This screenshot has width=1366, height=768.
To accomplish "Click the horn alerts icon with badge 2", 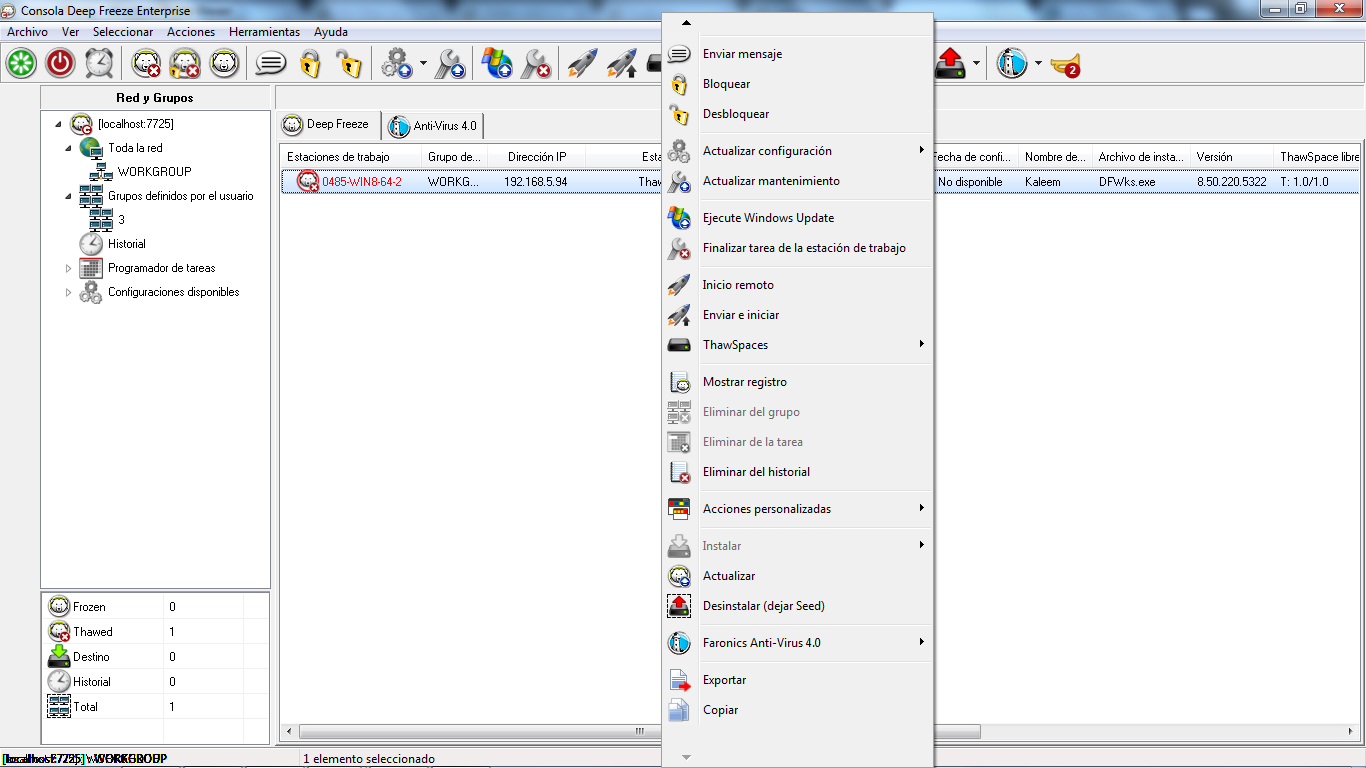I will (1065, 65).
